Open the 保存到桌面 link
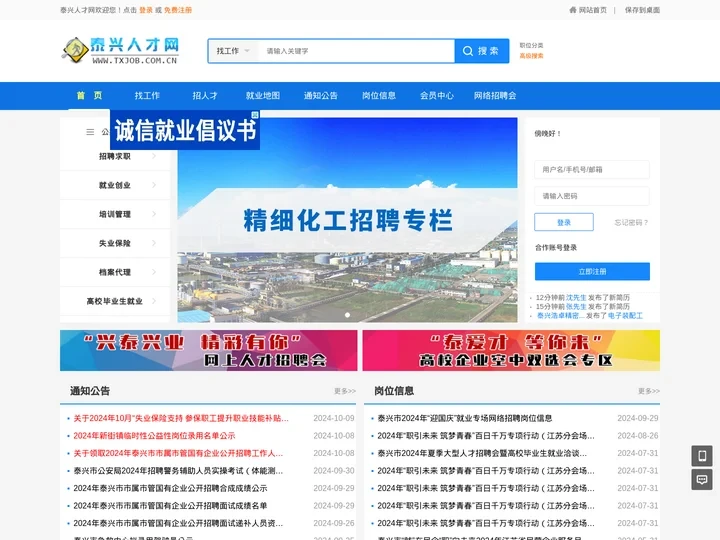The height and width of the screenshot is (540, 720). [642, 10]
